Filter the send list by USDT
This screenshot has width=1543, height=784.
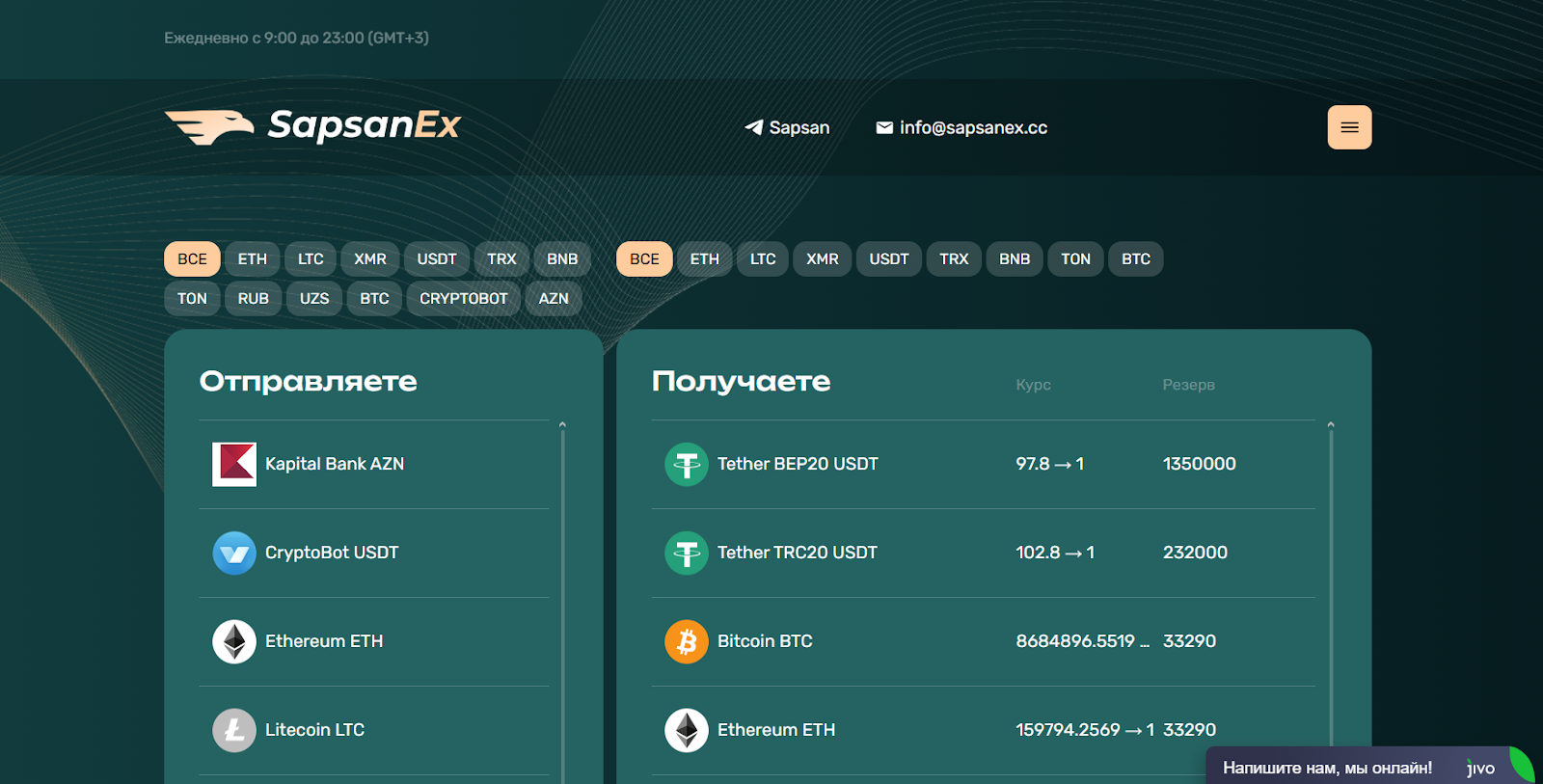[437, 258]
